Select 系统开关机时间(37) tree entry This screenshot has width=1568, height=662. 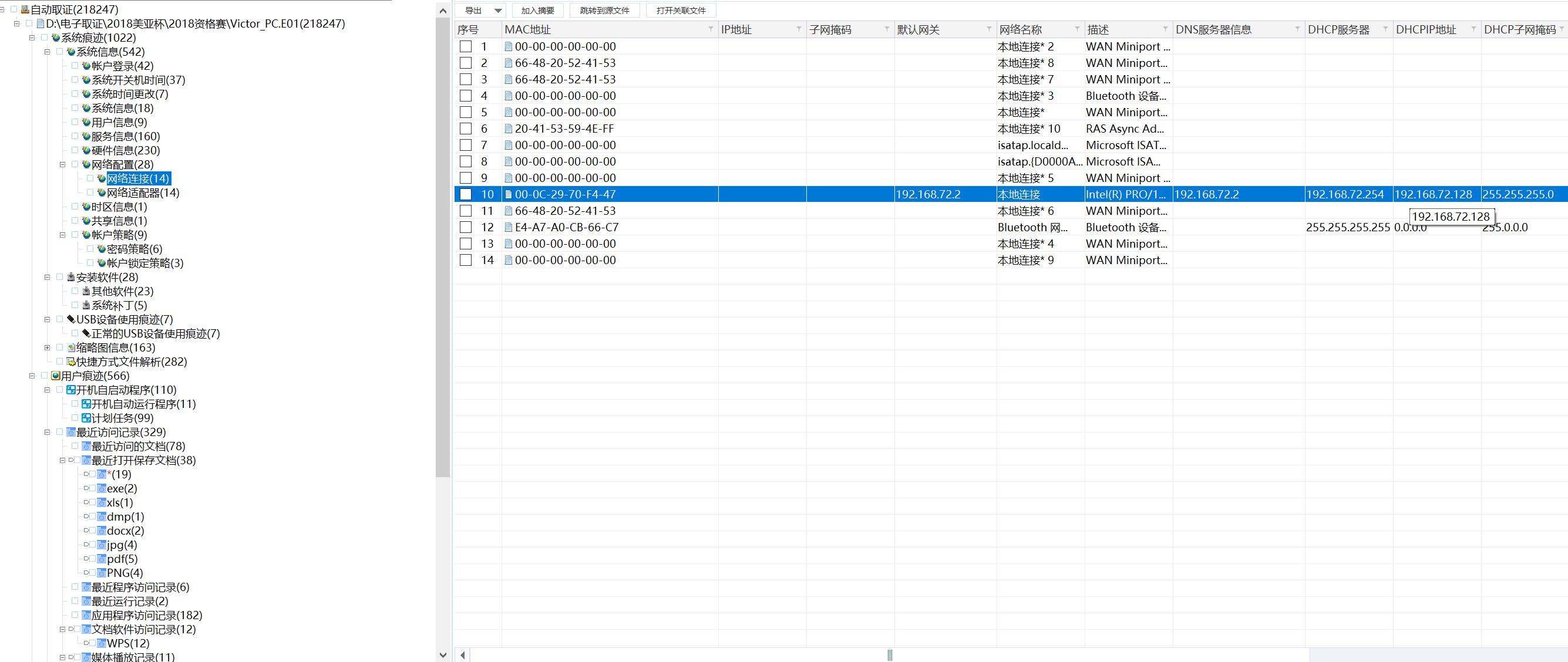(x=138, y=80)
